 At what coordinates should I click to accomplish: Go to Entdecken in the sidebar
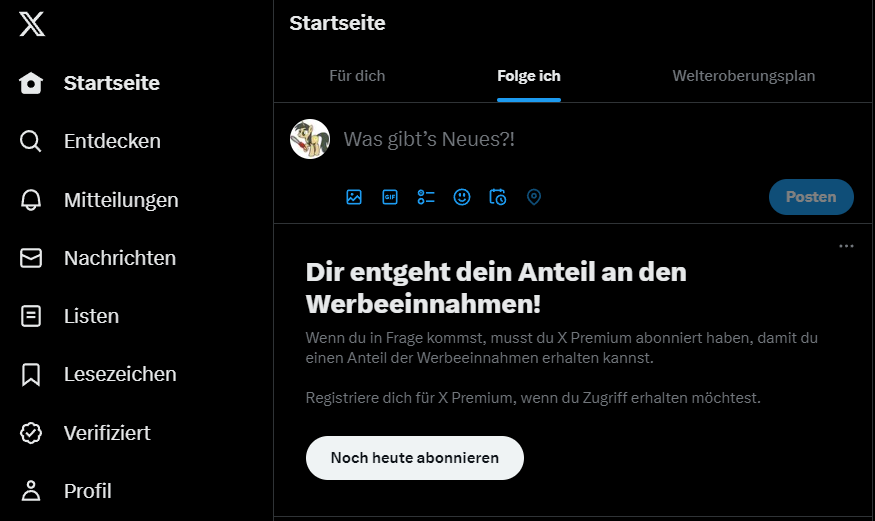[x=112, y=141]
